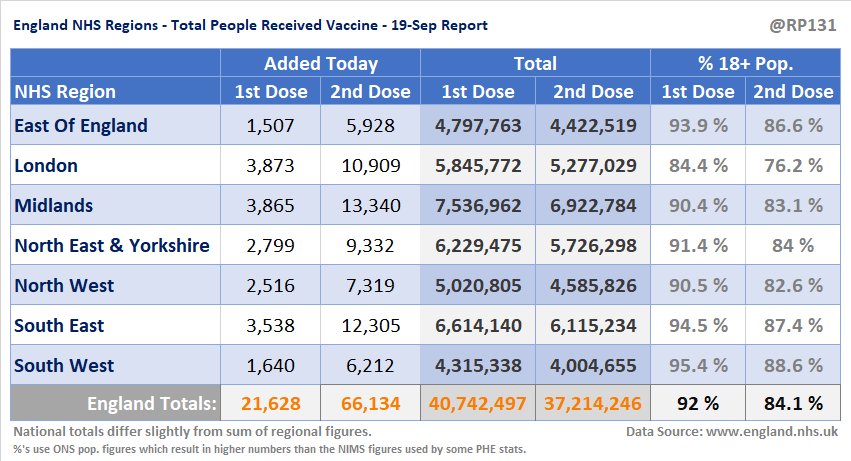This screenshot has height=461, width=851.
Task: Select North East & Yorkshire row label
Action: [x=112, y=246]
